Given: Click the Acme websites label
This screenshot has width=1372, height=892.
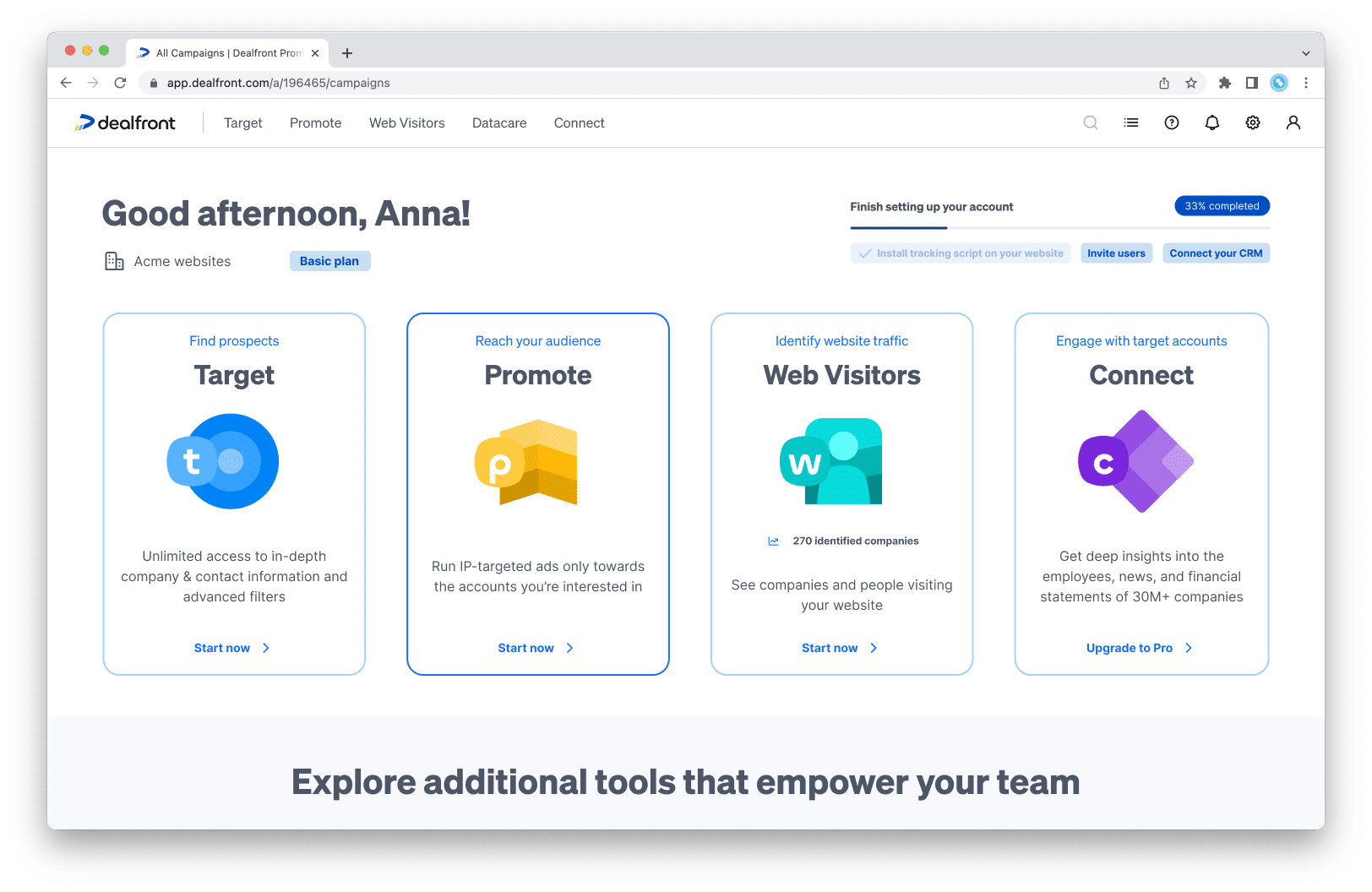Looking at the screenshot, I should pos(182,262).
